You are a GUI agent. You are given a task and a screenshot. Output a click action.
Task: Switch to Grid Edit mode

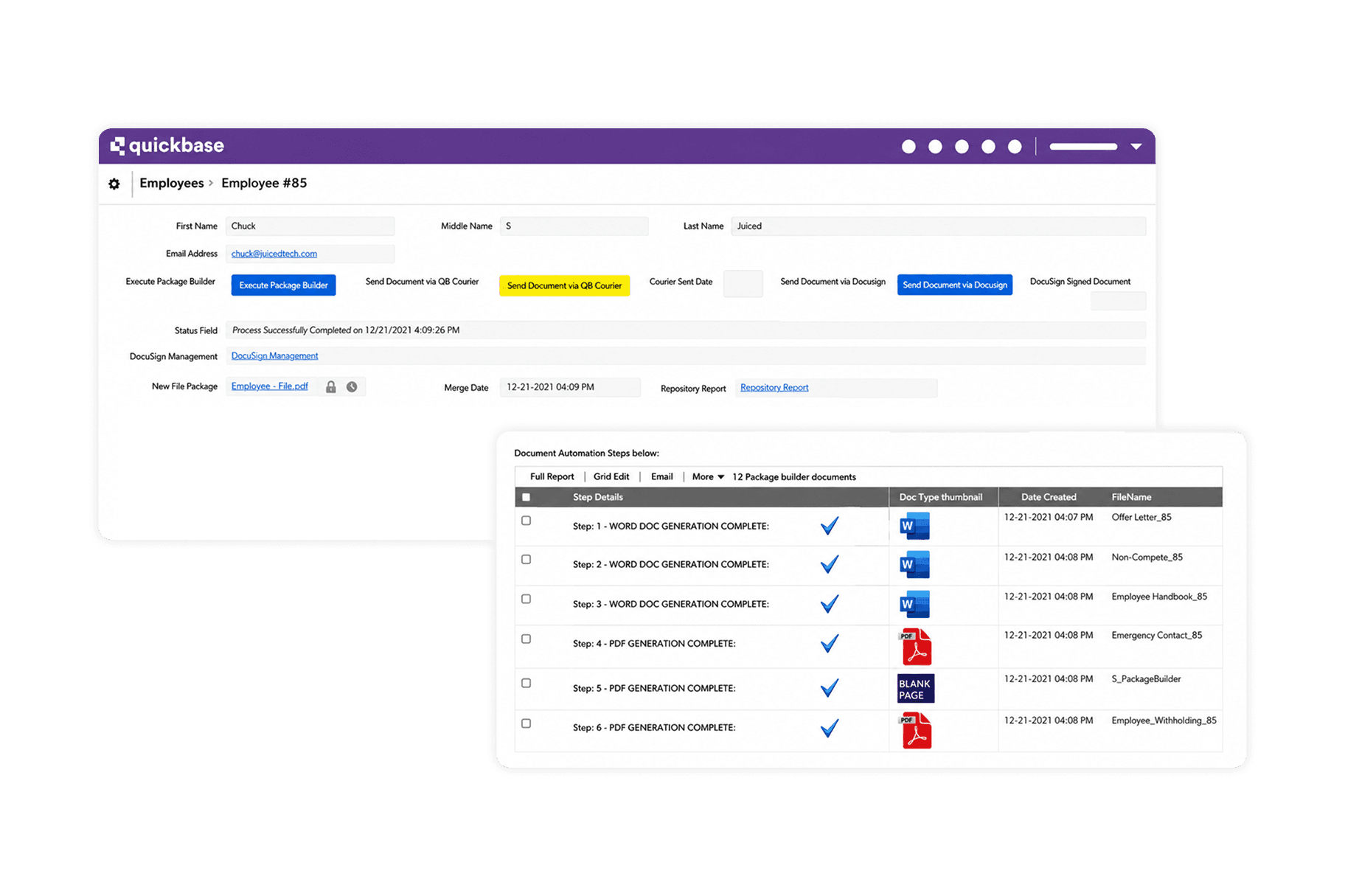coord(611,477)
